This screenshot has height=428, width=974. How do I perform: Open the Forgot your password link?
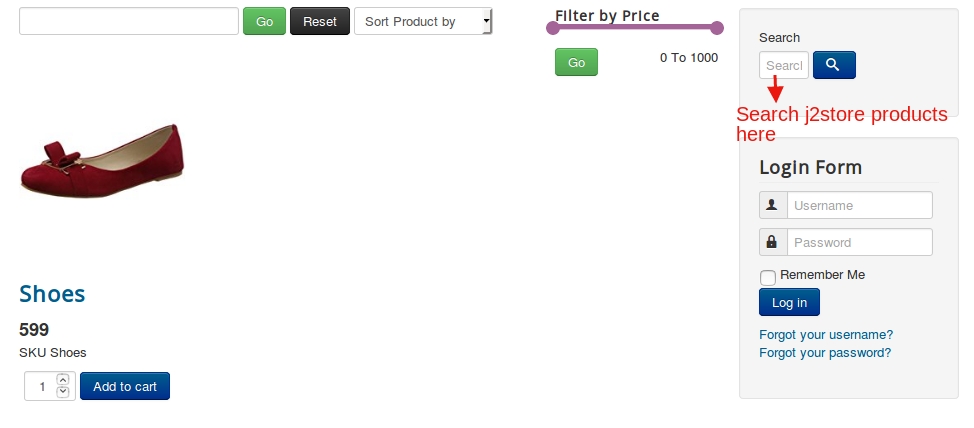825,352
